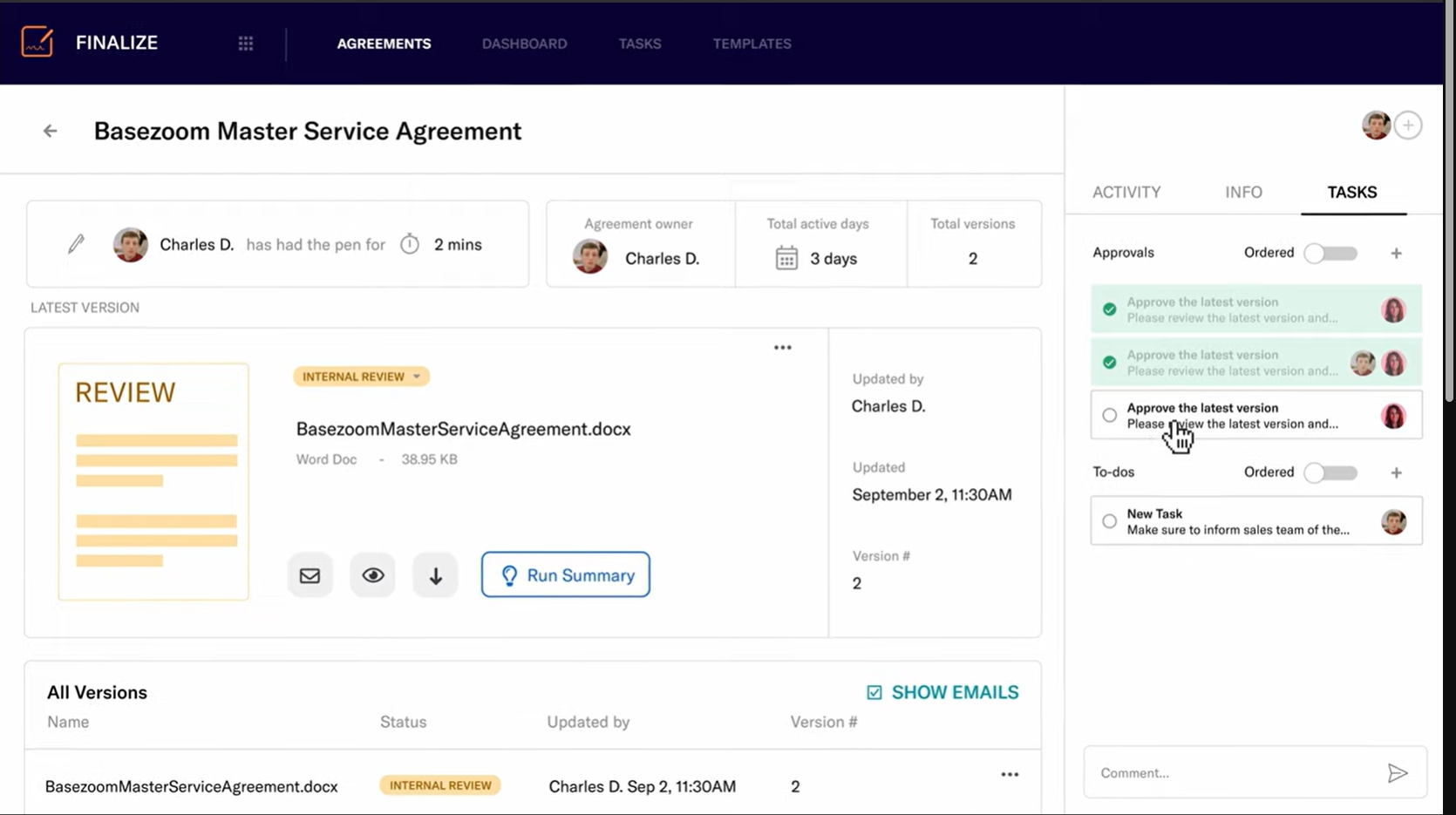Screen dimensions: 1456x815
Task: Click Charles D. avatar holding the pen
Action: (x=131, y=245)
